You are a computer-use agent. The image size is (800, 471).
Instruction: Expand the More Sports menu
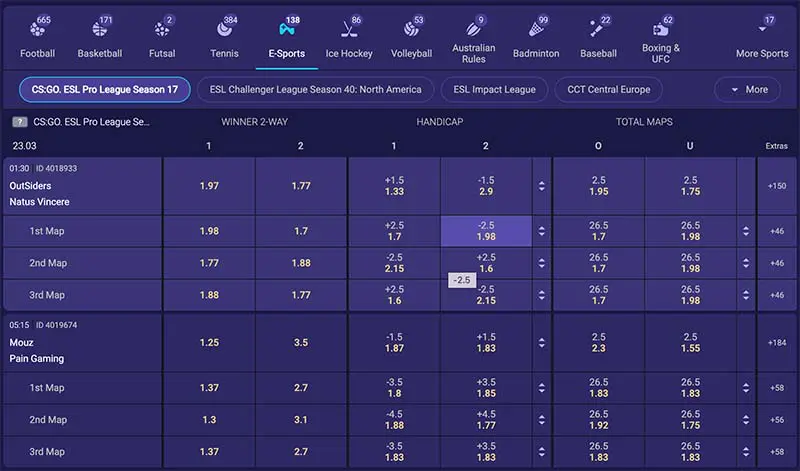762,38
